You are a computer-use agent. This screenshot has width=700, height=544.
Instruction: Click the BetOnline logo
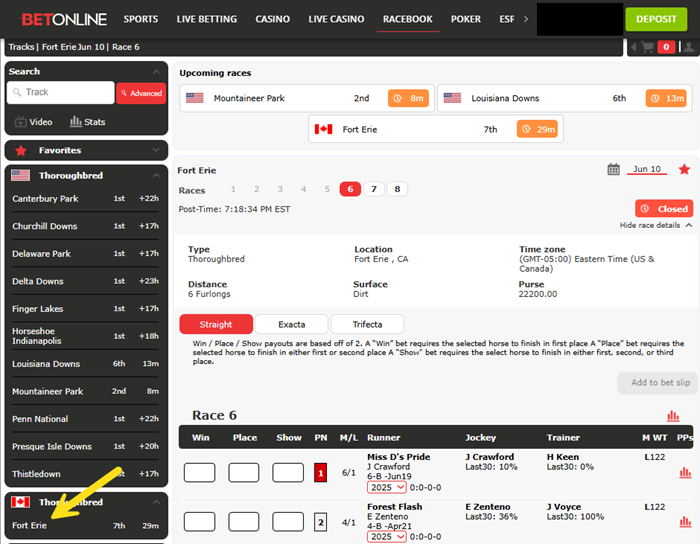[x=64, y=19]
